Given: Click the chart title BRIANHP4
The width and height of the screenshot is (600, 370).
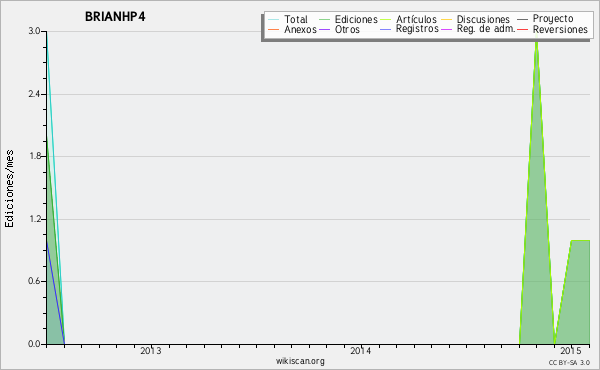Looking at the screenshot, I should [115, 17].
